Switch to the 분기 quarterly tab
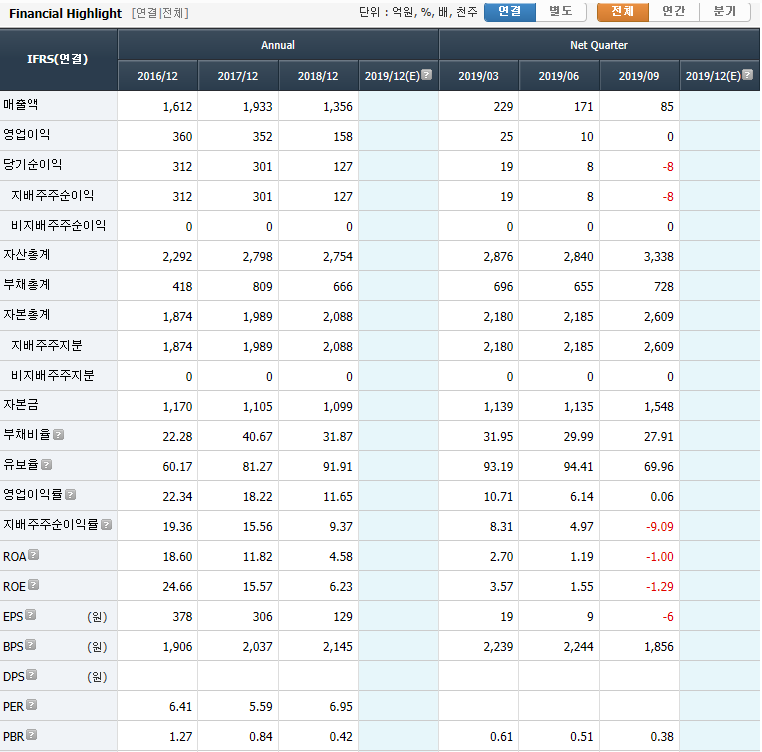This screenshot has height=752, width=762. 725,12
